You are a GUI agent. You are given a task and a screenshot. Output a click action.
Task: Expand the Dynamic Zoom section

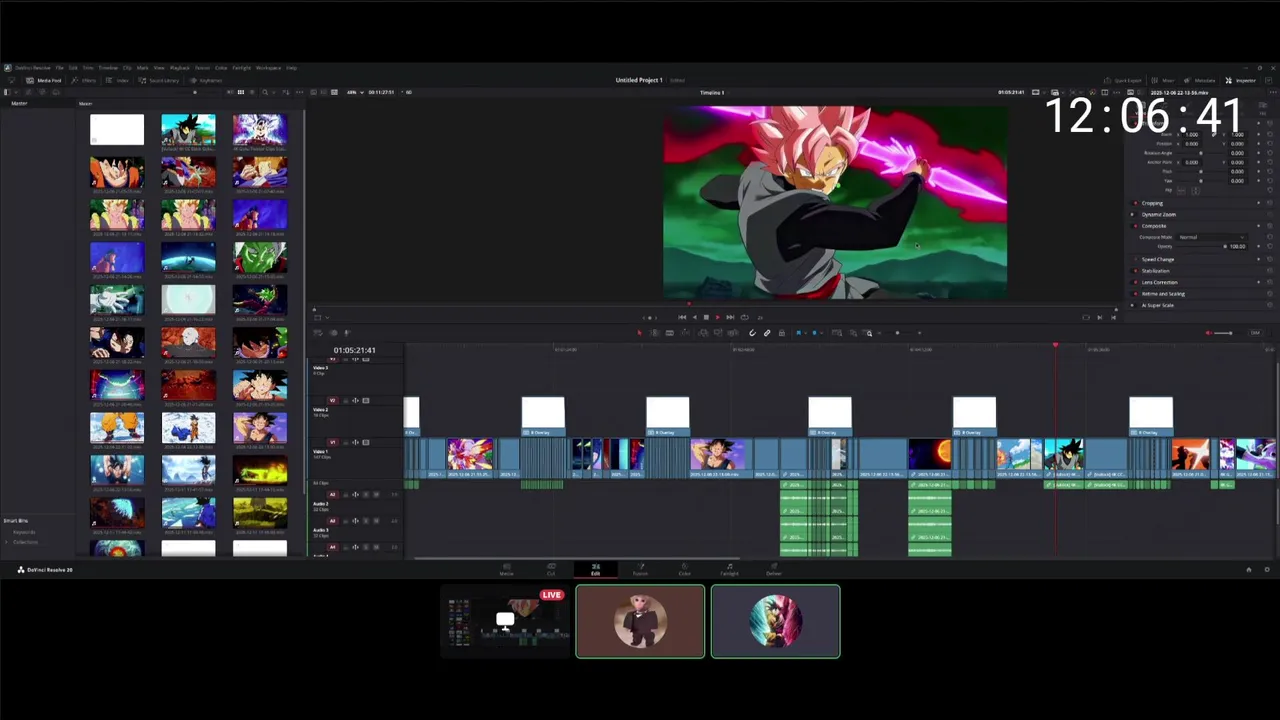1159,214
